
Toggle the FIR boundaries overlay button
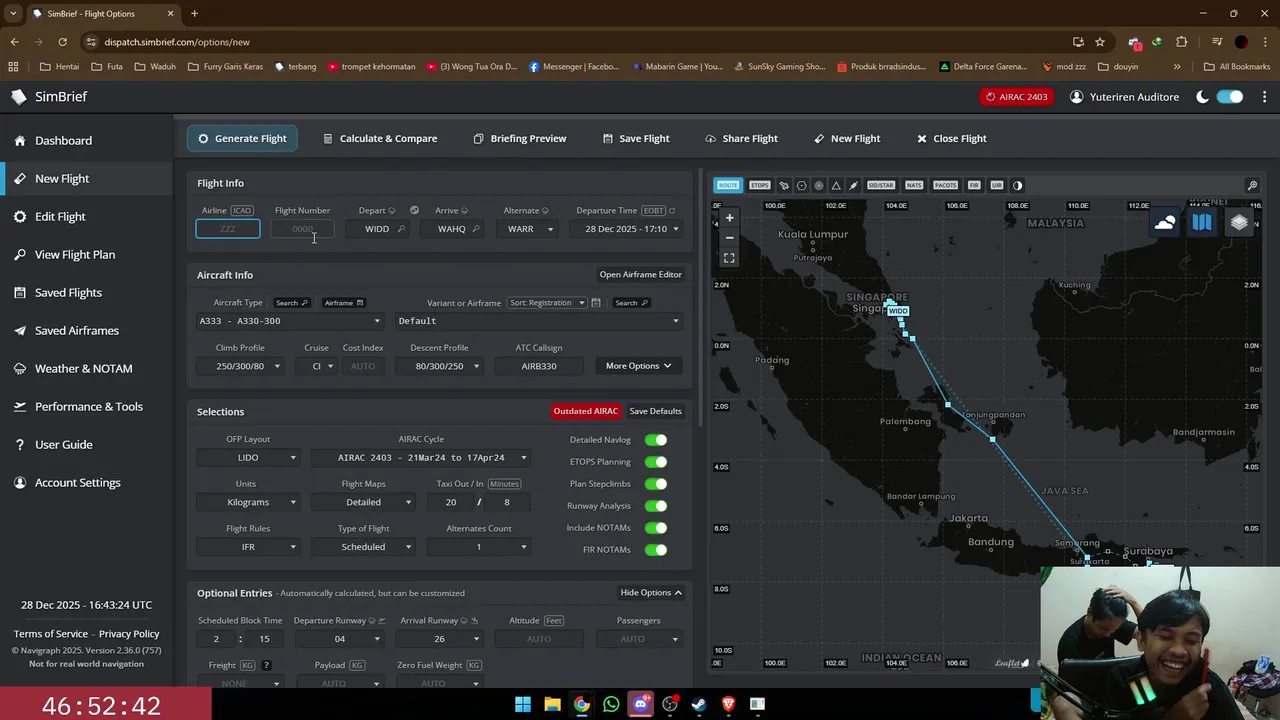click(x=974, y=185)
